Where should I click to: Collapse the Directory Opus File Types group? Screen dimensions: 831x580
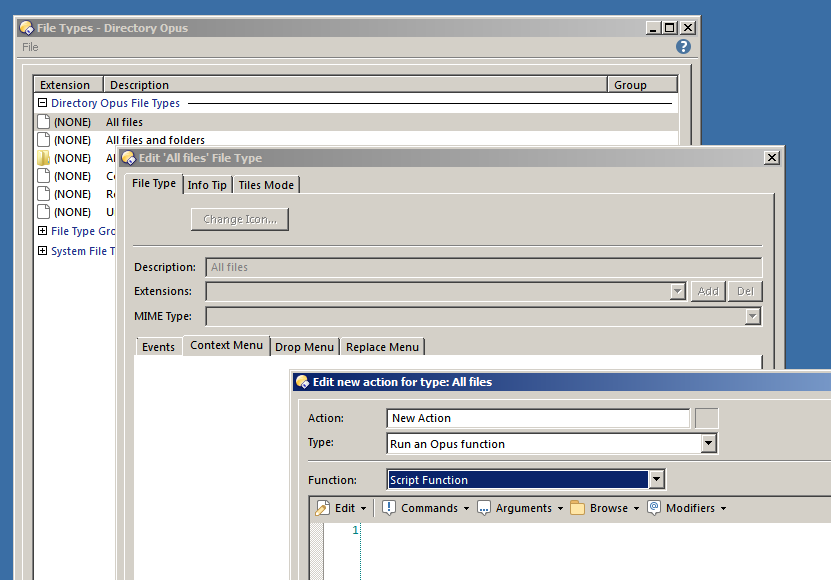tap(42, 102)
